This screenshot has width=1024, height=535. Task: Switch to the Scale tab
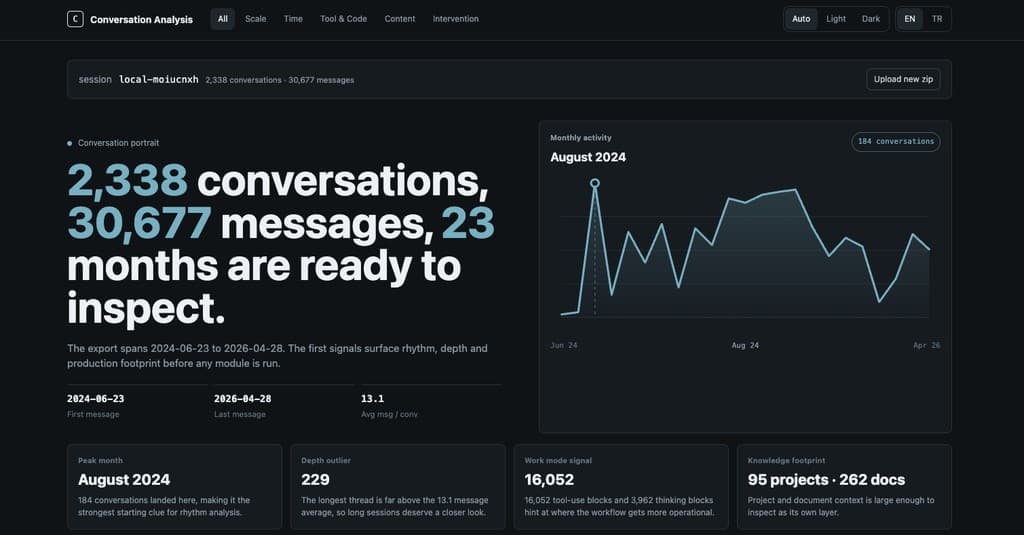(255, 19)
